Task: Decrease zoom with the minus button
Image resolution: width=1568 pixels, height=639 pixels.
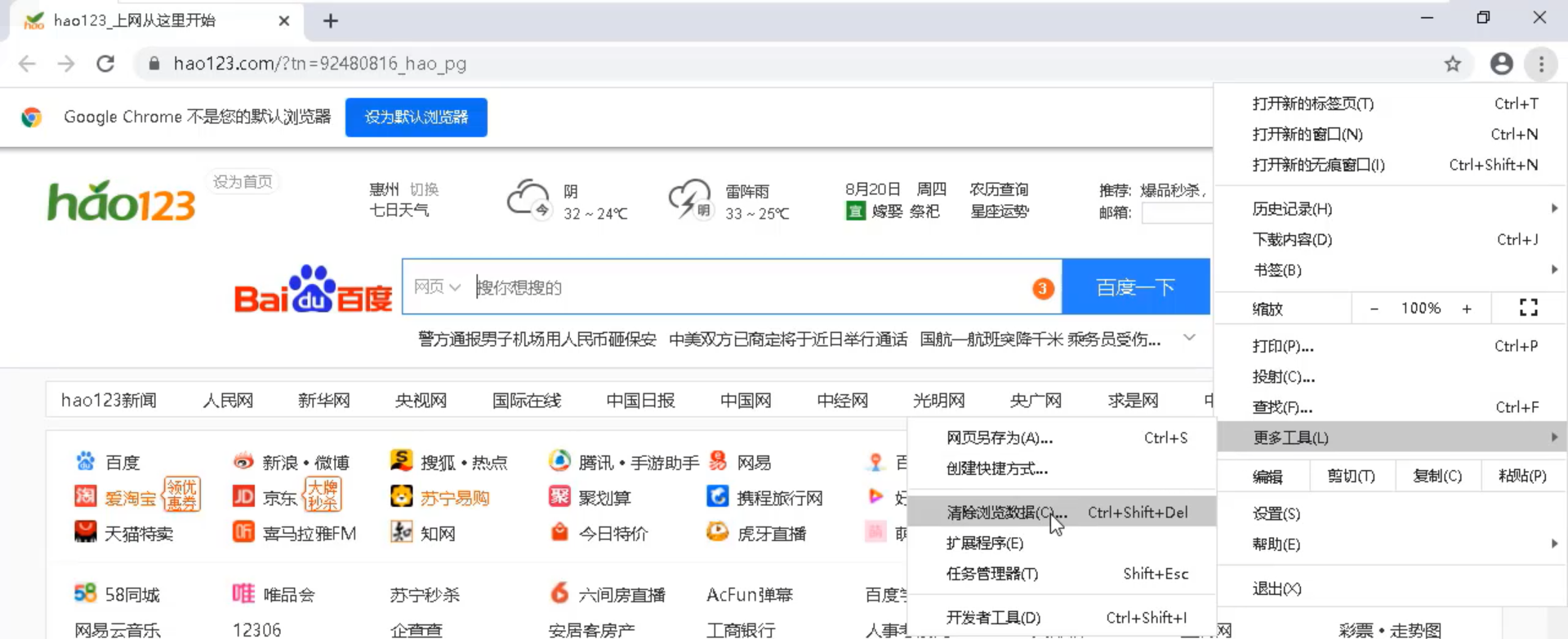Action: point(1374,308)
